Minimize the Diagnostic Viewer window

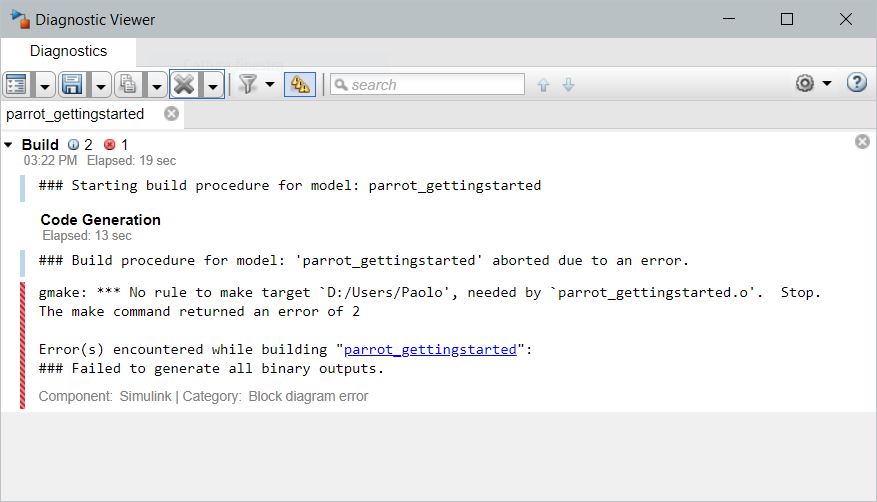(x=729, y=19)
